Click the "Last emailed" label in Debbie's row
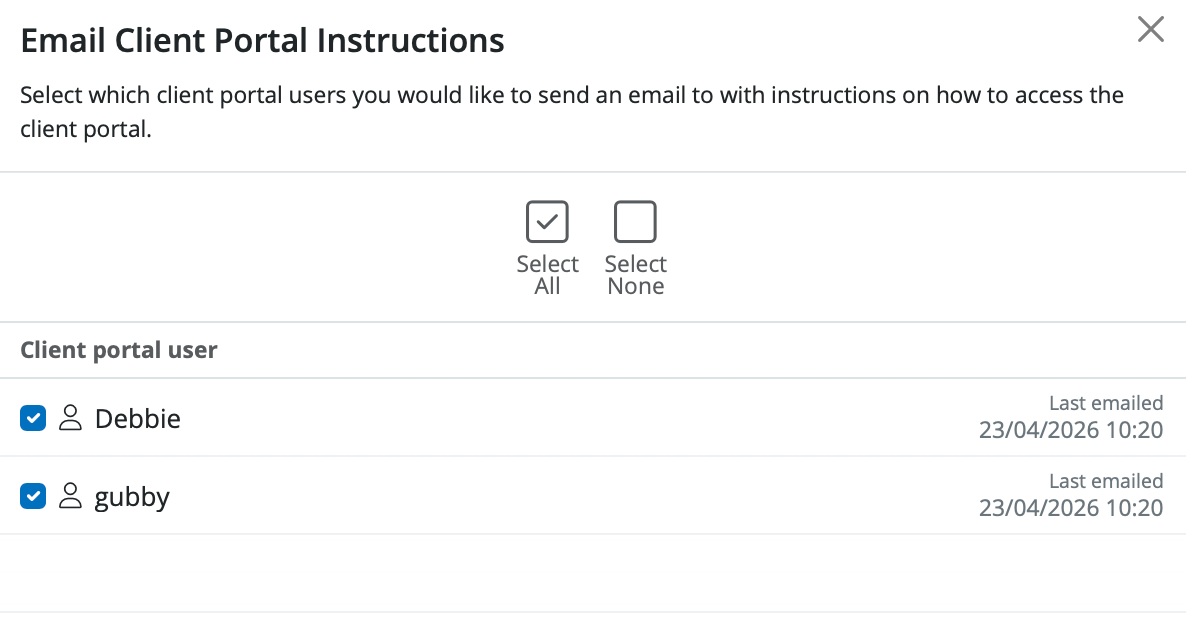This screenshot has height=630, width=1186. [1106, 403]
